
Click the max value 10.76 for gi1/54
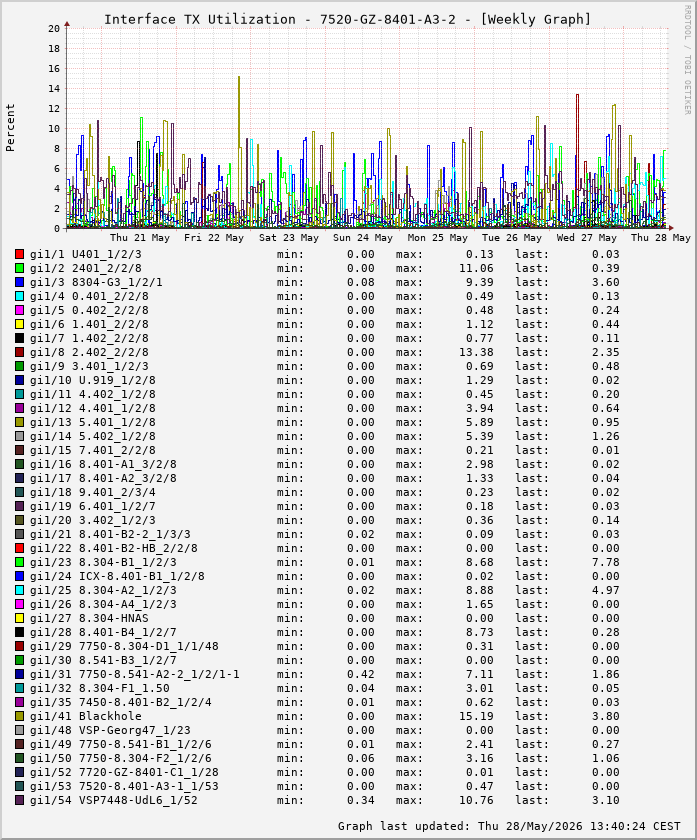476,800
